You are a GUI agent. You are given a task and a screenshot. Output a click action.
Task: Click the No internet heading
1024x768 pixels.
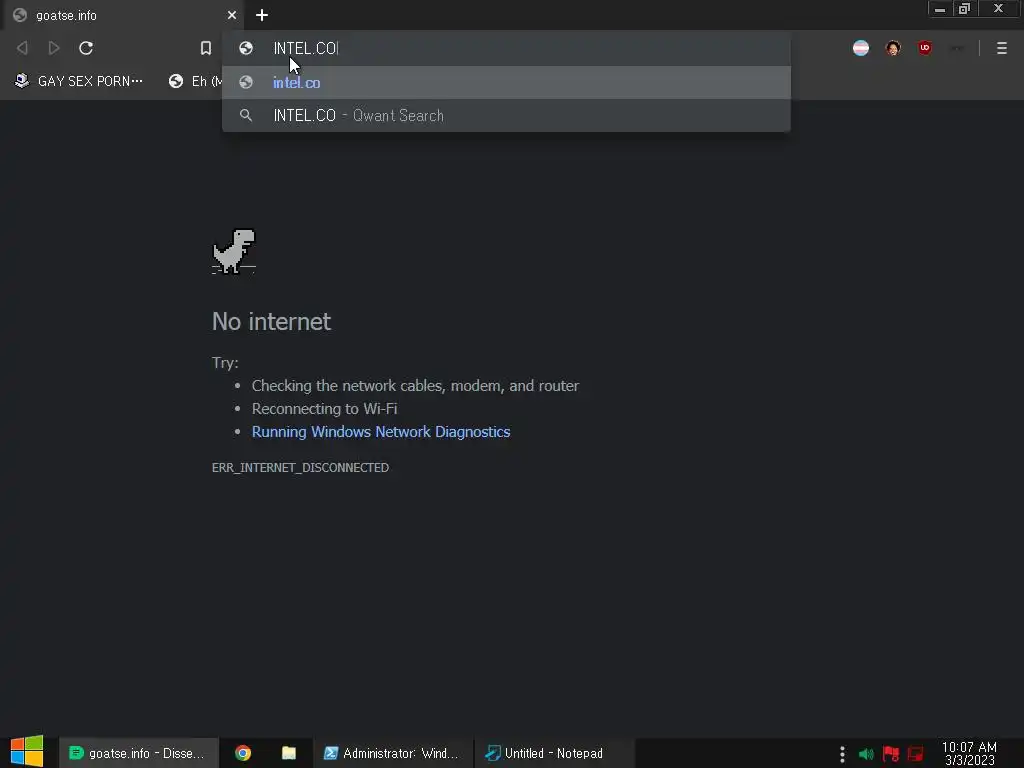pyautogui.click(x=271, y=321)
